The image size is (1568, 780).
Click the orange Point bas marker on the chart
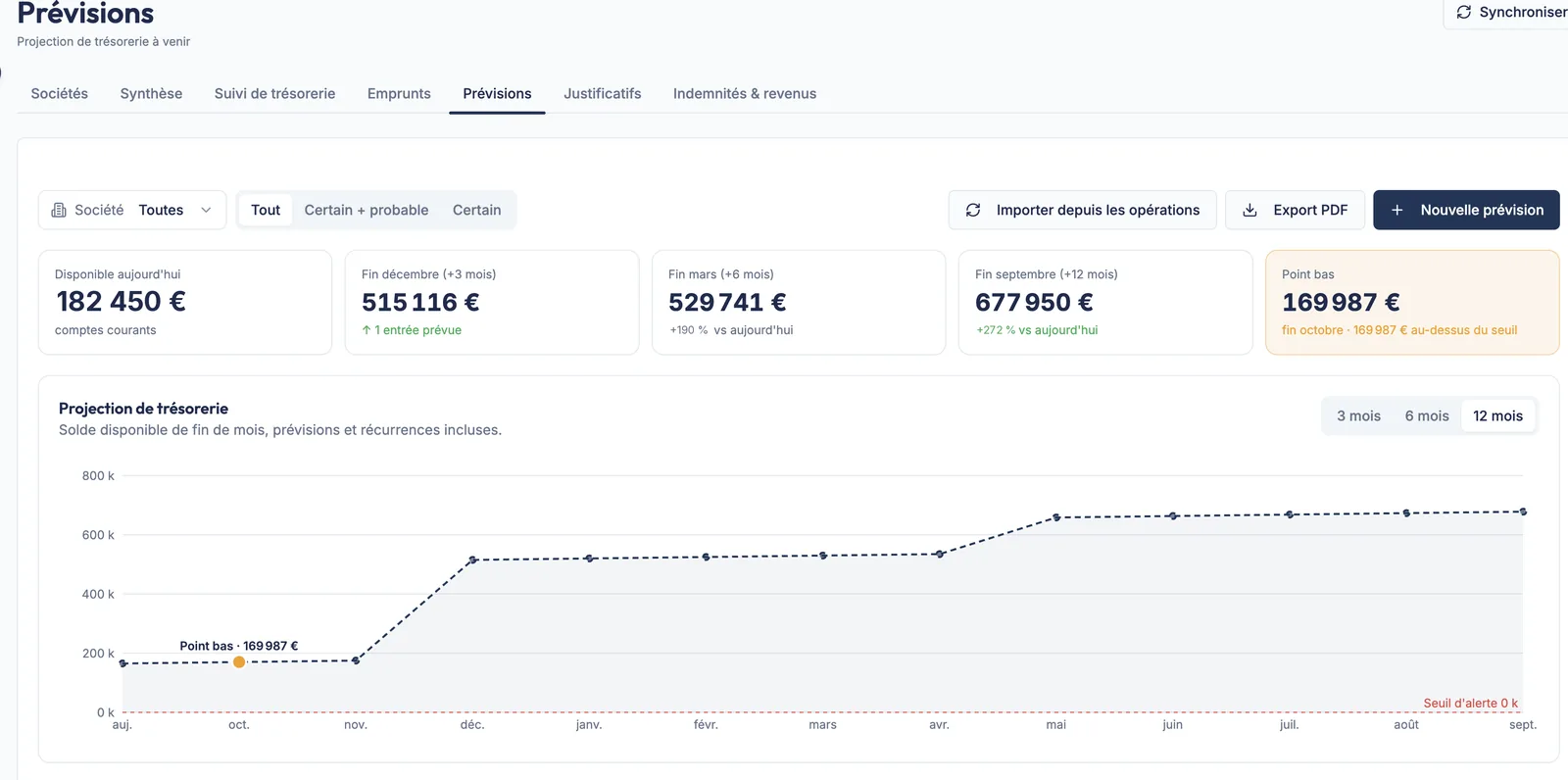pyautogui.click(x=239, y=662)
